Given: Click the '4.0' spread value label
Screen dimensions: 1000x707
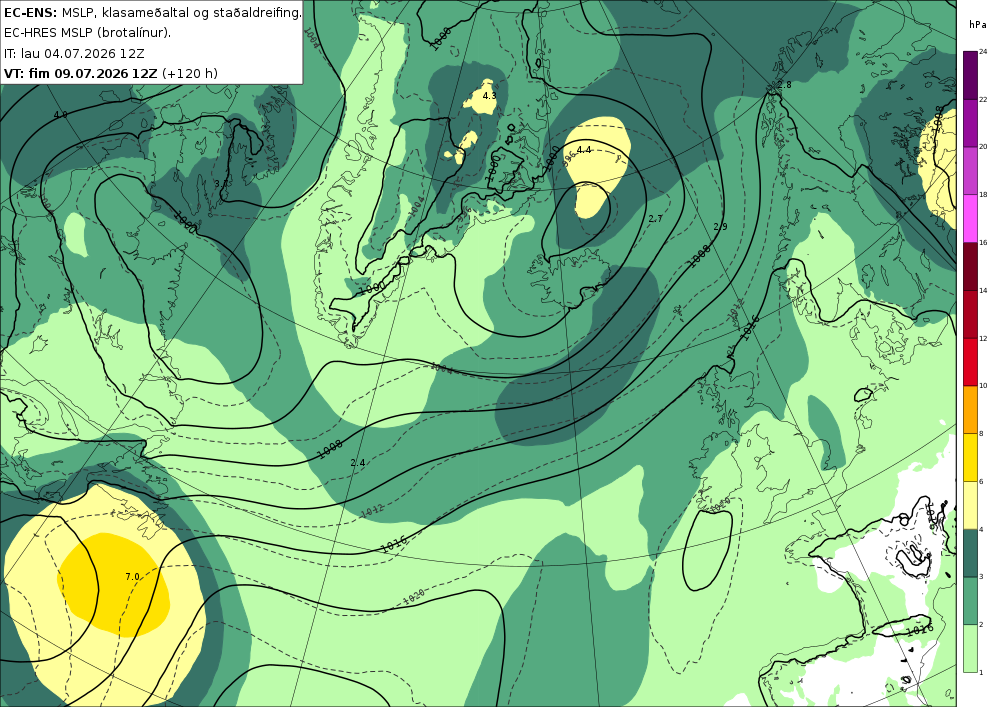Looking at the screenshot, I should tap(61, 115).
